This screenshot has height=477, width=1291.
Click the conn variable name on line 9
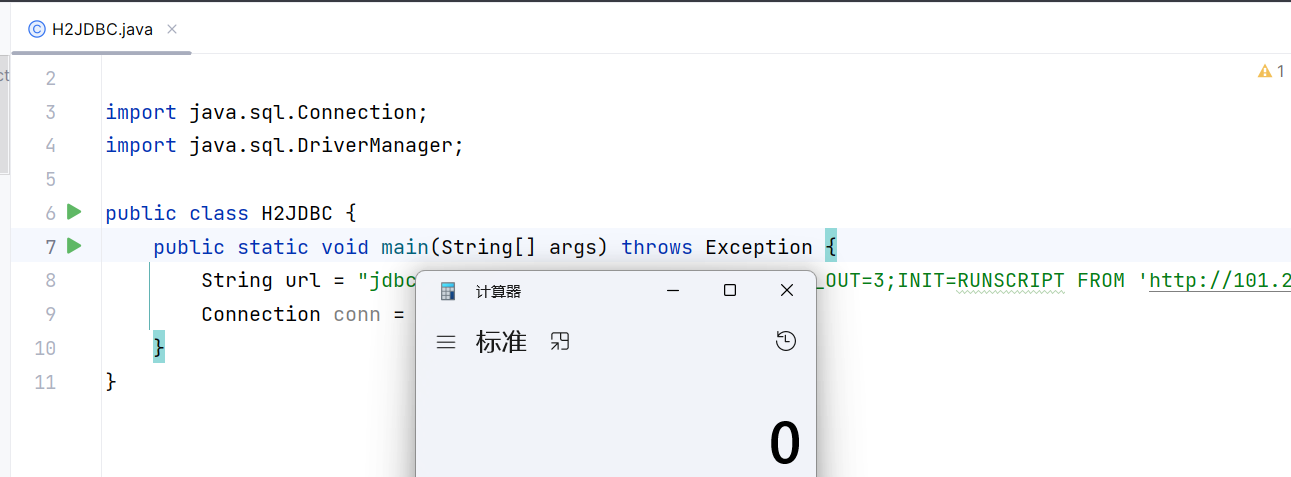click(x=357, y=314)
